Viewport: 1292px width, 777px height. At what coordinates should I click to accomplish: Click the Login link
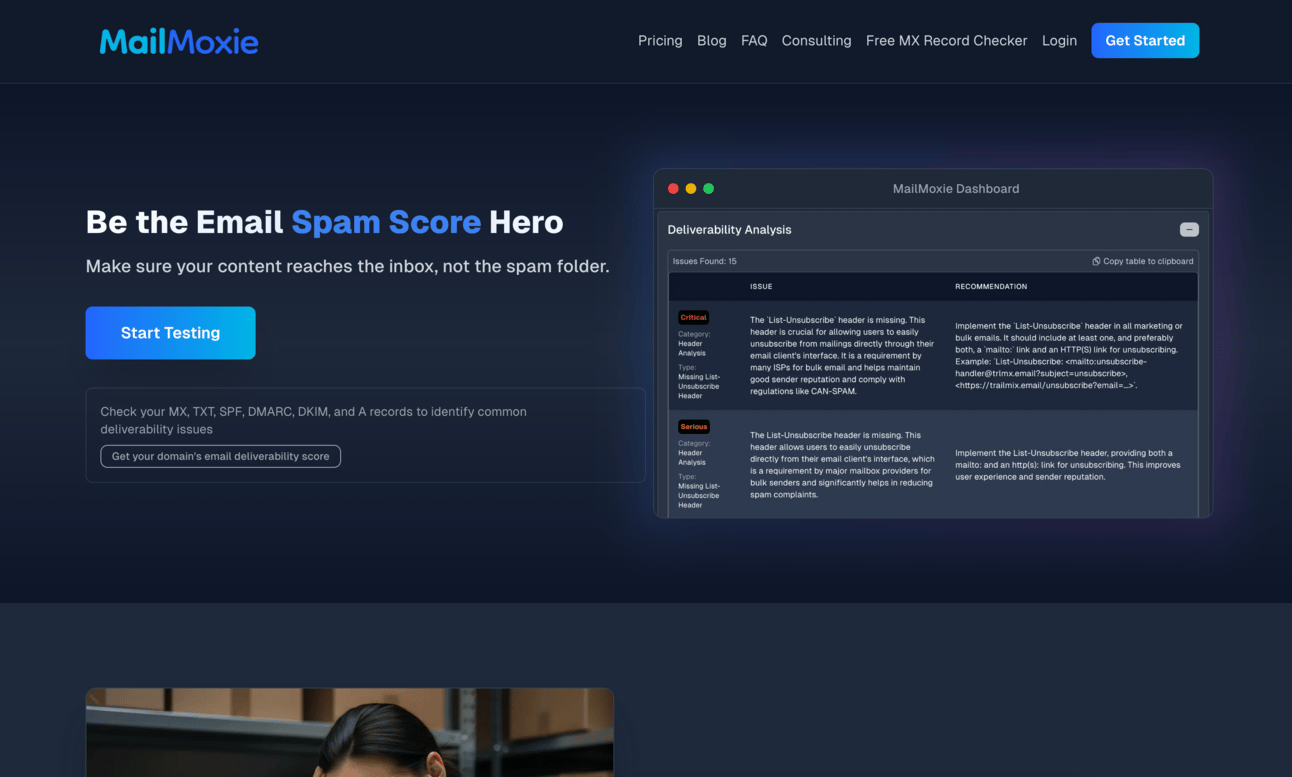(1059, 41)
